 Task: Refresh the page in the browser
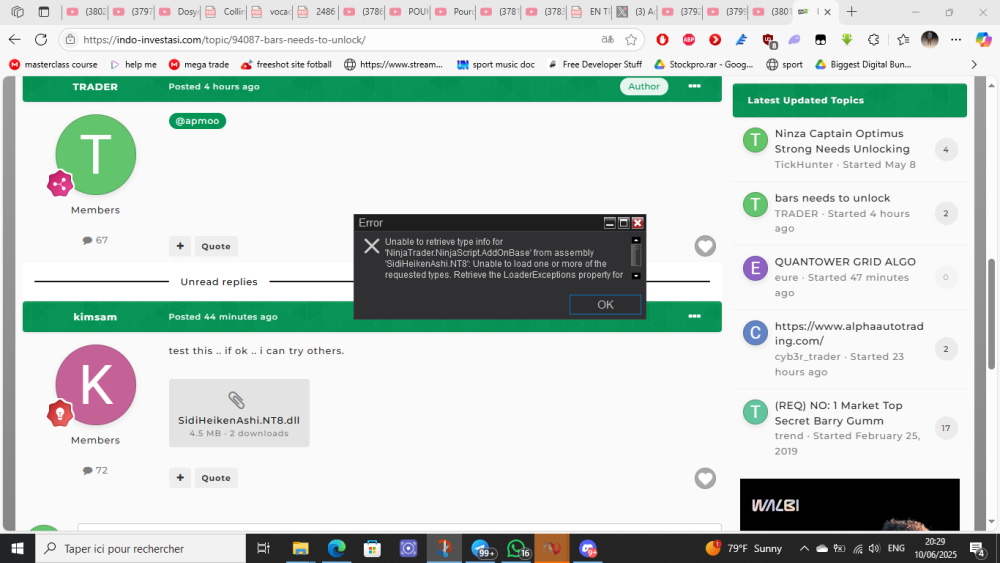pyautogui.click(x=41, y=40)
